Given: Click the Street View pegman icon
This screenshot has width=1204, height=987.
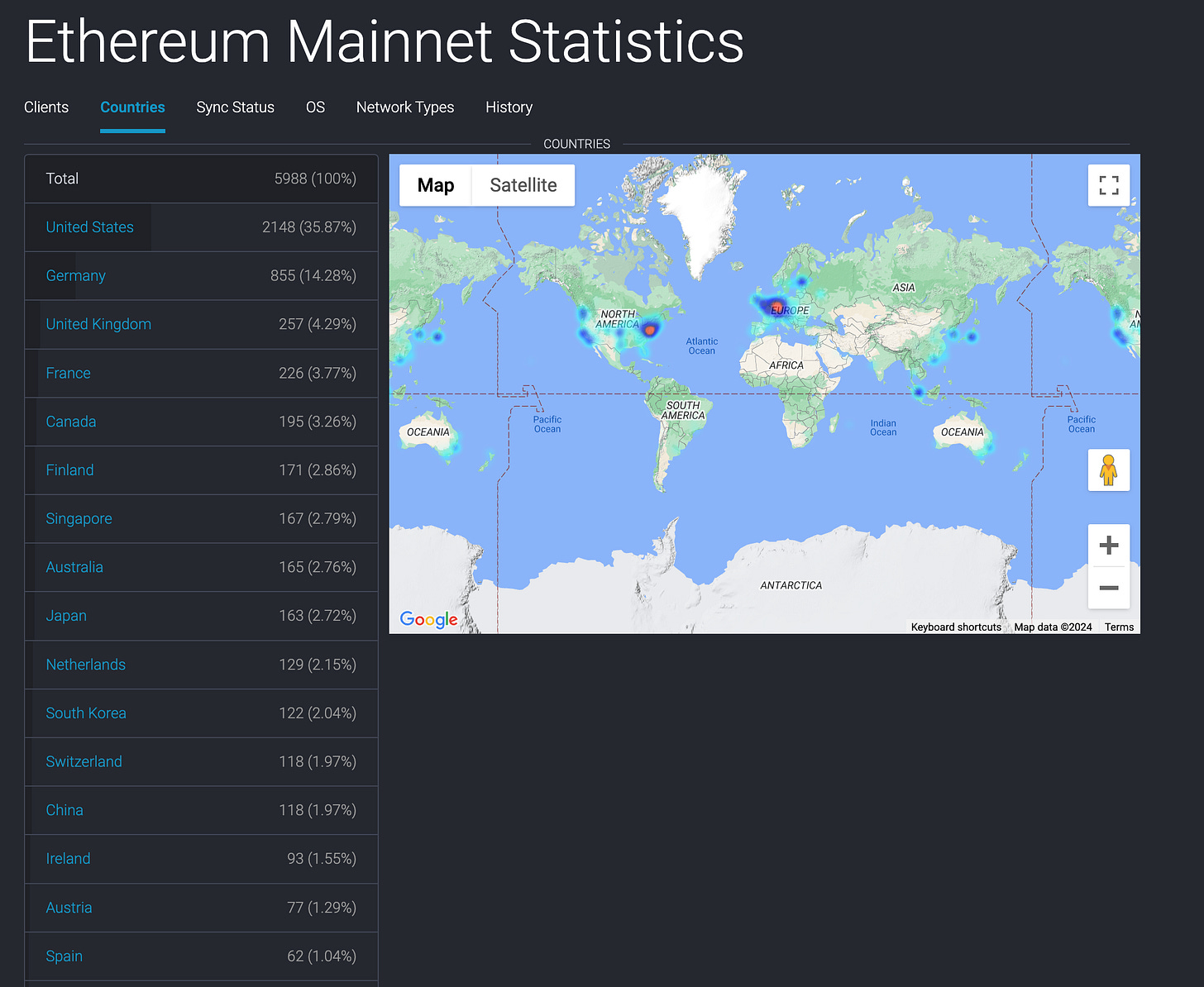Looking at the screenshot, I should 1109,470.
